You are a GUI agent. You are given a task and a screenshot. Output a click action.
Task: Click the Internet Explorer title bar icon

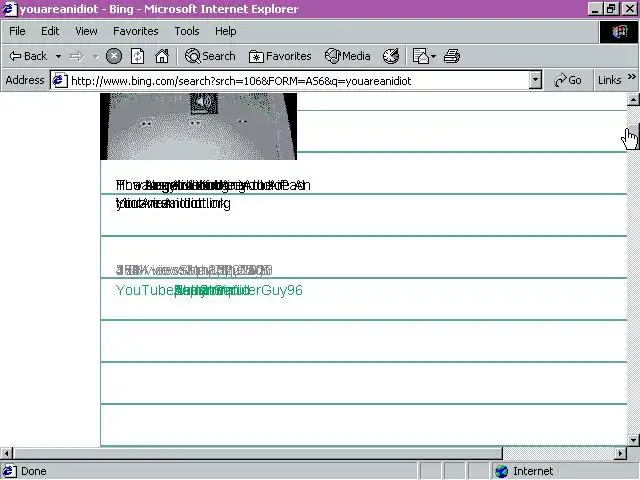click(9, 9)
